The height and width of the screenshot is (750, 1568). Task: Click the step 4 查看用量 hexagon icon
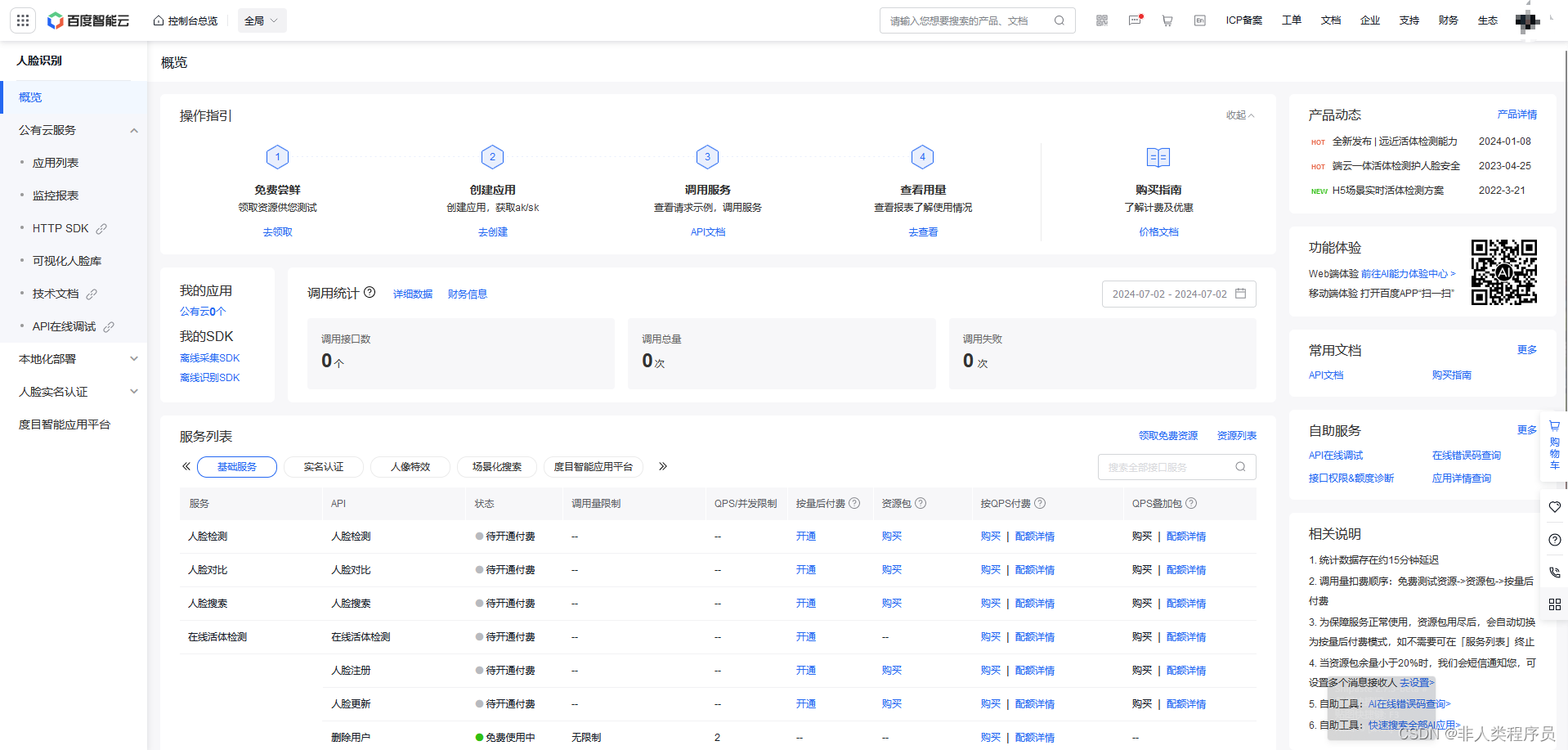click(x=922, y=157)
